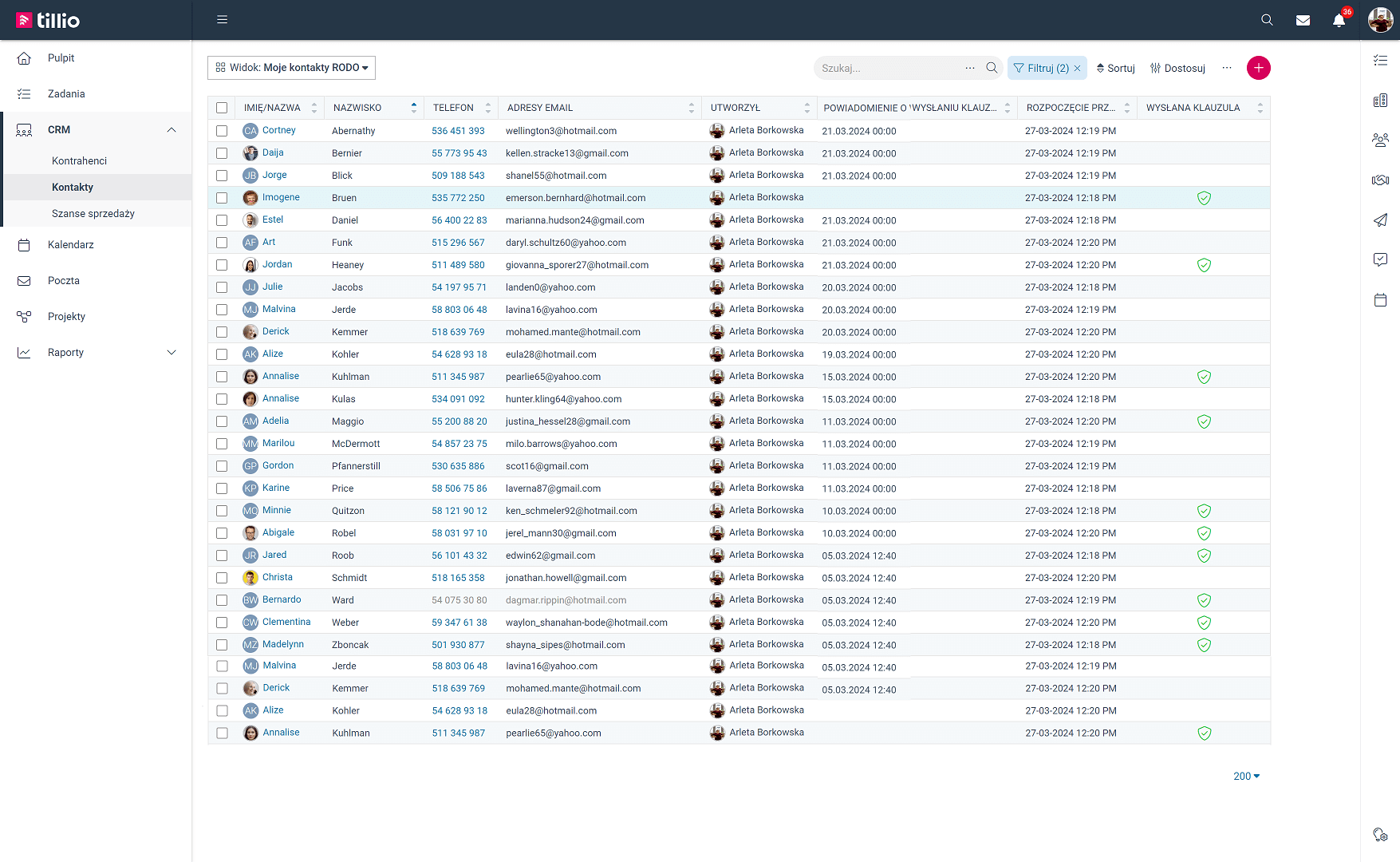Viewport: 1400px width, 862px height.
Task: Expand the Raporty section chevron
Action: point(172,353)
